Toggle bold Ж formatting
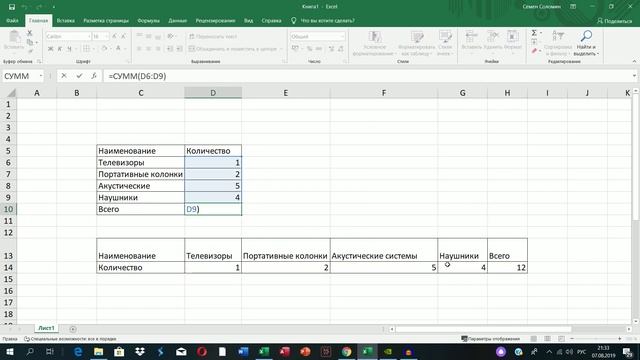The width and height of the screenshot is (640, 360). pos(51,49)
